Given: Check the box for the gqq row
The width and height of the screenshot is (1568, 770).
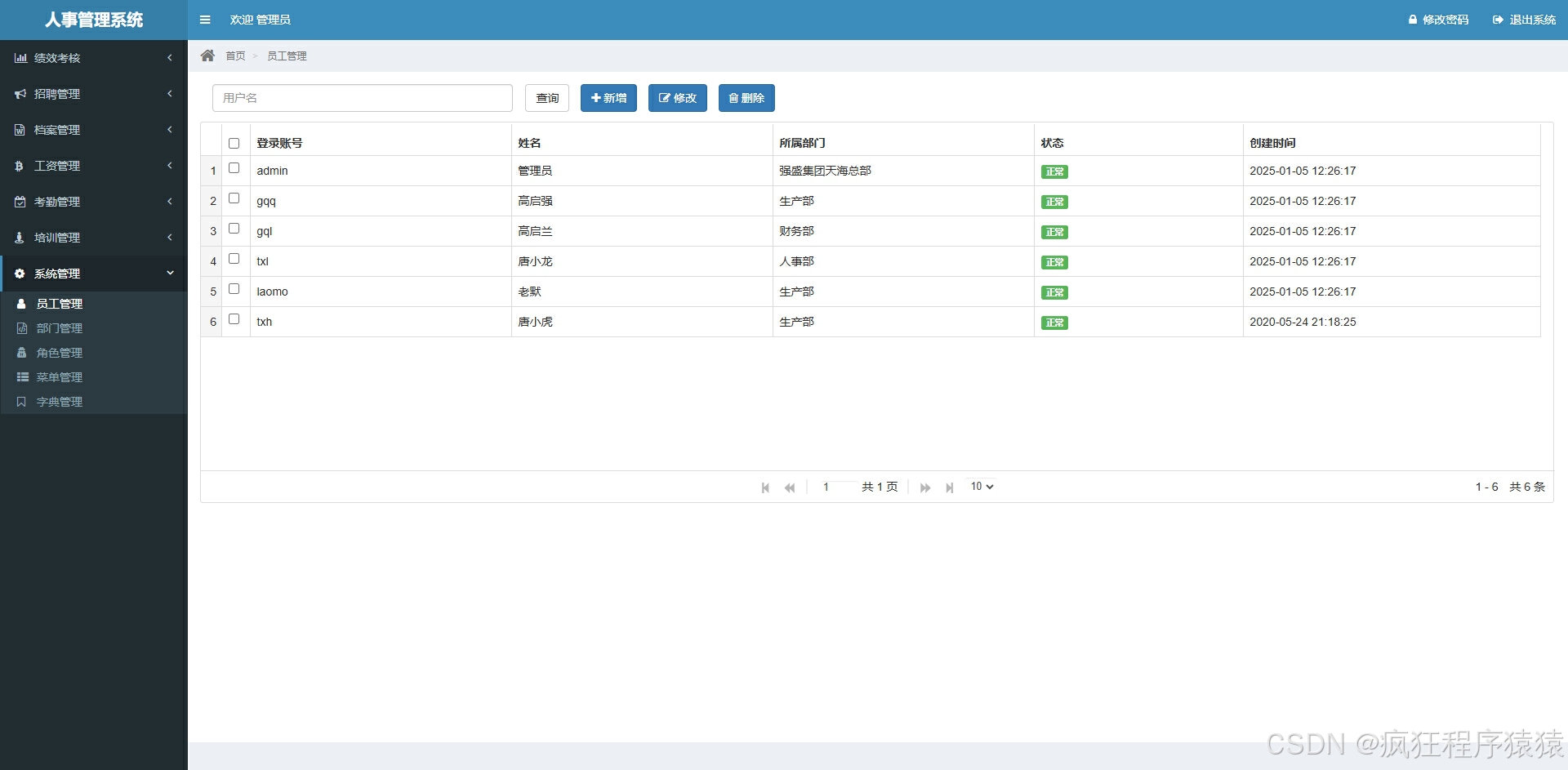Looking at the screenshot, I should coord(234,198).
